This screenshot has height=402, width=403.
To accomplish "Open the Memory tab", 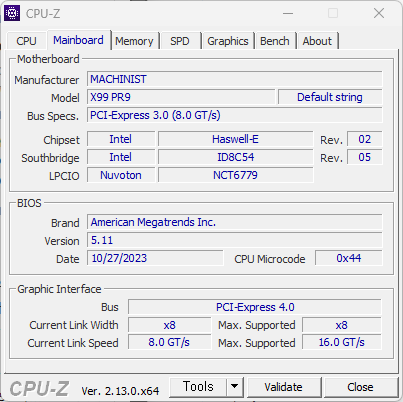I will pos(134,41).
